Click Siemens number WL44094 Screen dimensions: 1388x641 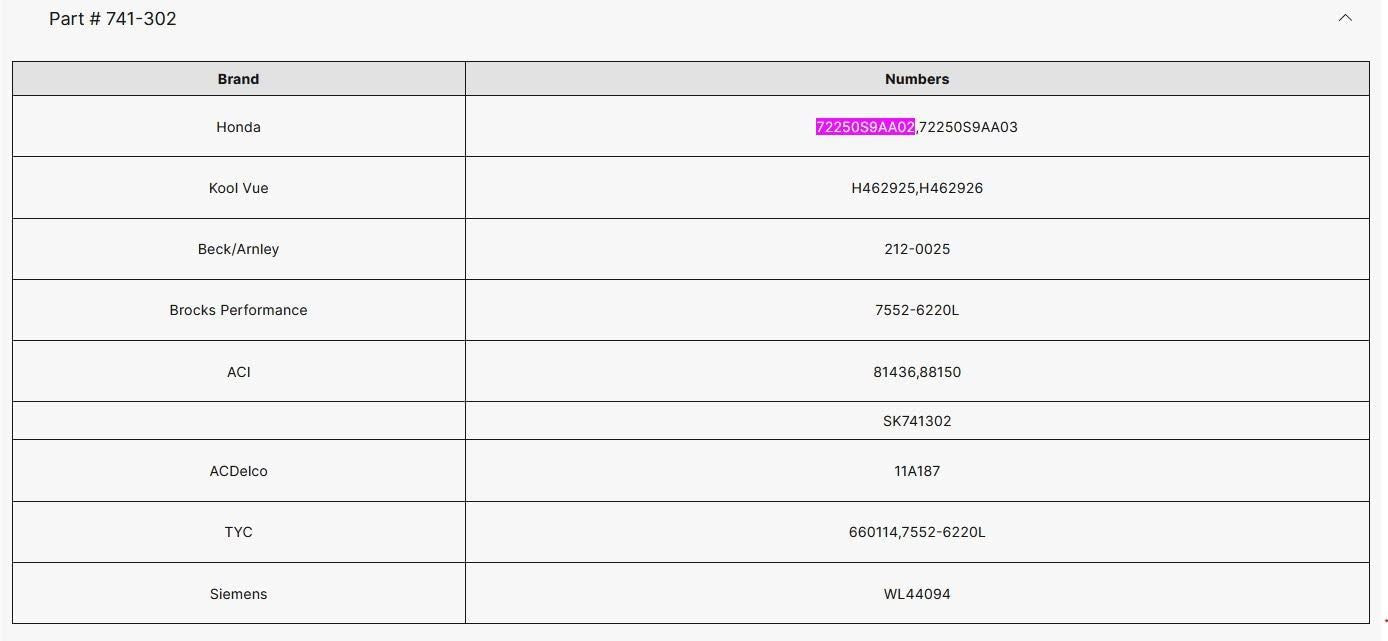(x=917, y=594)
